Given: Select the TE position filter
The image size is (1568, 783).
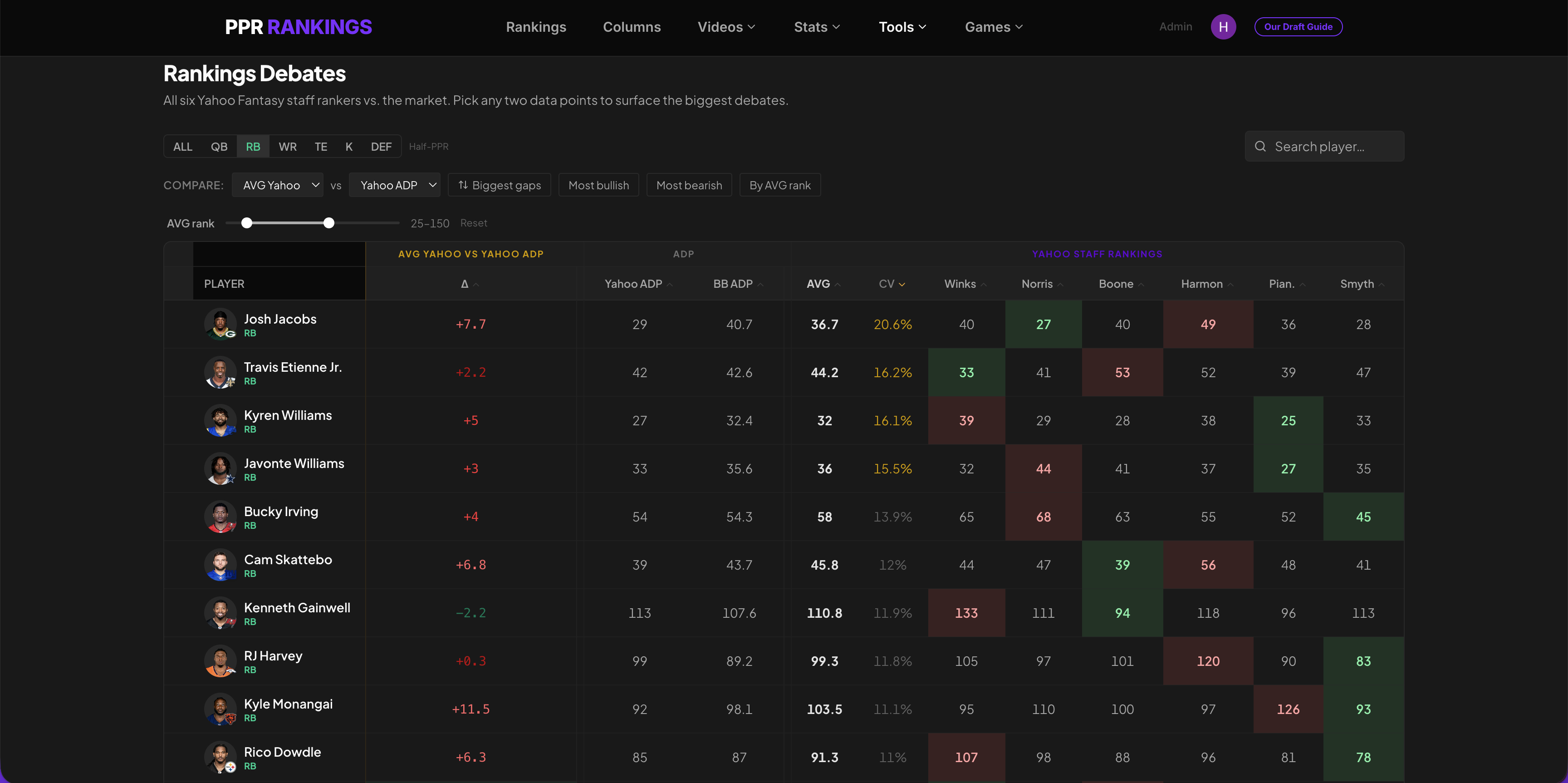Looking at the screenshot, I should click(x=321, y=146).
